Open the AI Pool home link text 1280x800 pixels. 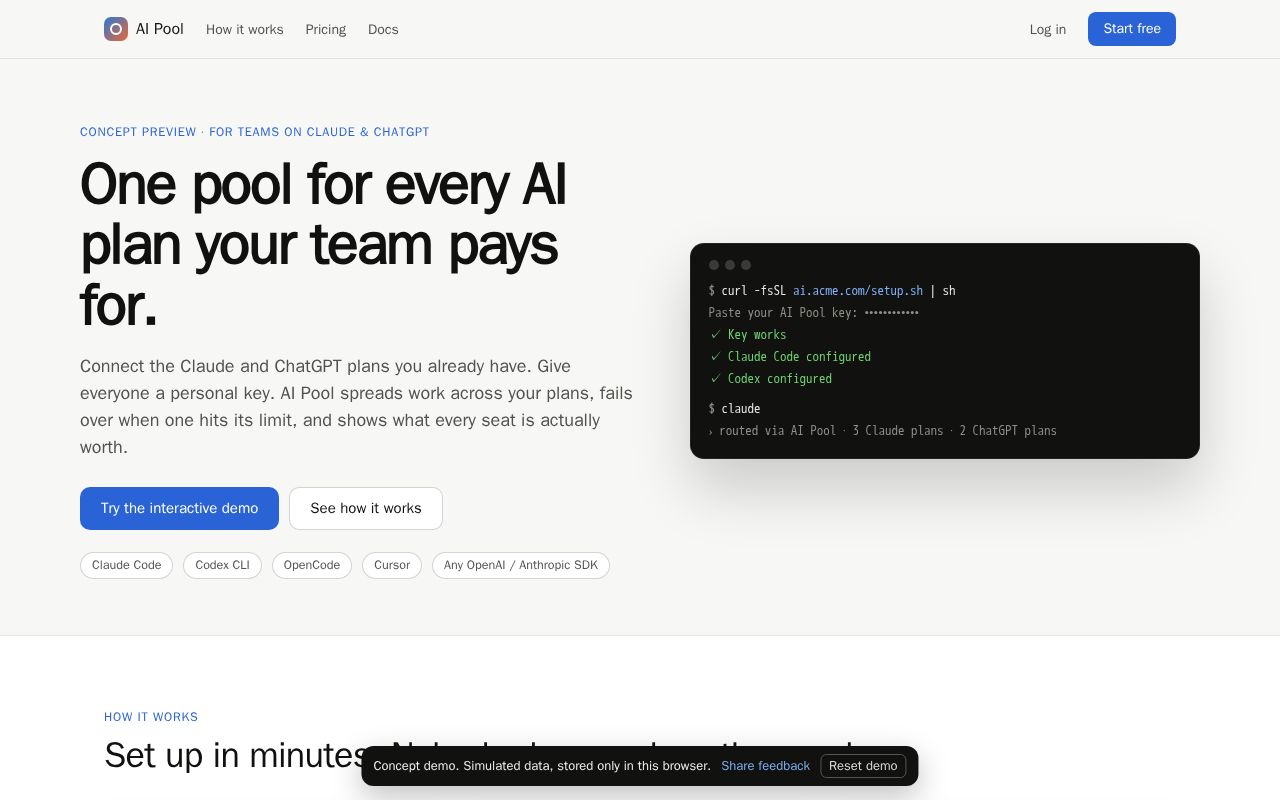click(160, 29)
